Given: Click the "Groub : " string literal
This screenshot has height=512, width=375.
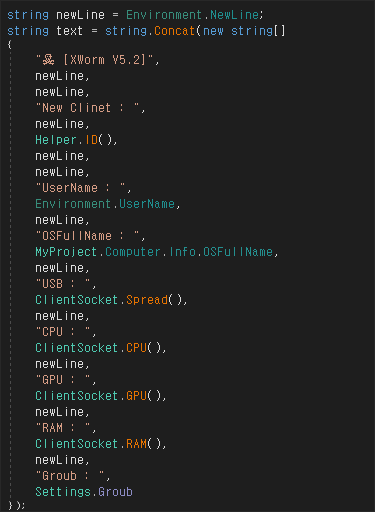Looking at the screenshot, I should tap(70, 476).
